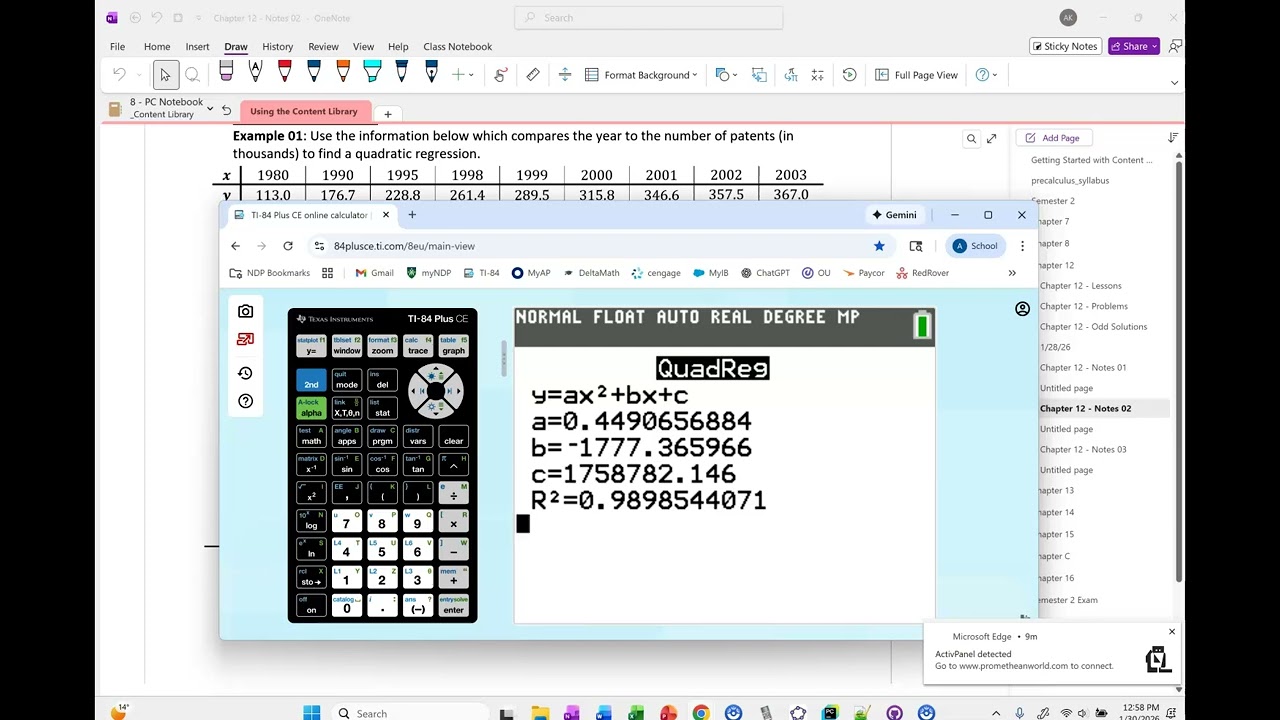Image resolution: width=1280 pixels, height=720 pixels.
Task: Open a new browser tab
Action: (412, 215)
